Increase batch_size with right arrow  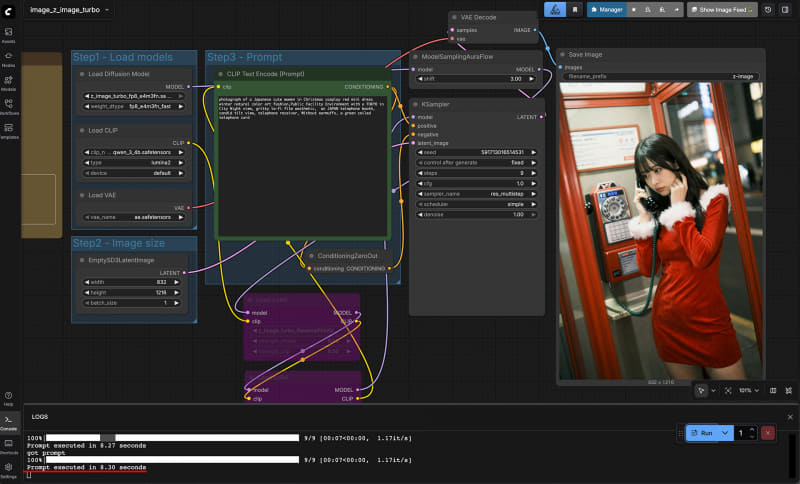tap(177, 303)
